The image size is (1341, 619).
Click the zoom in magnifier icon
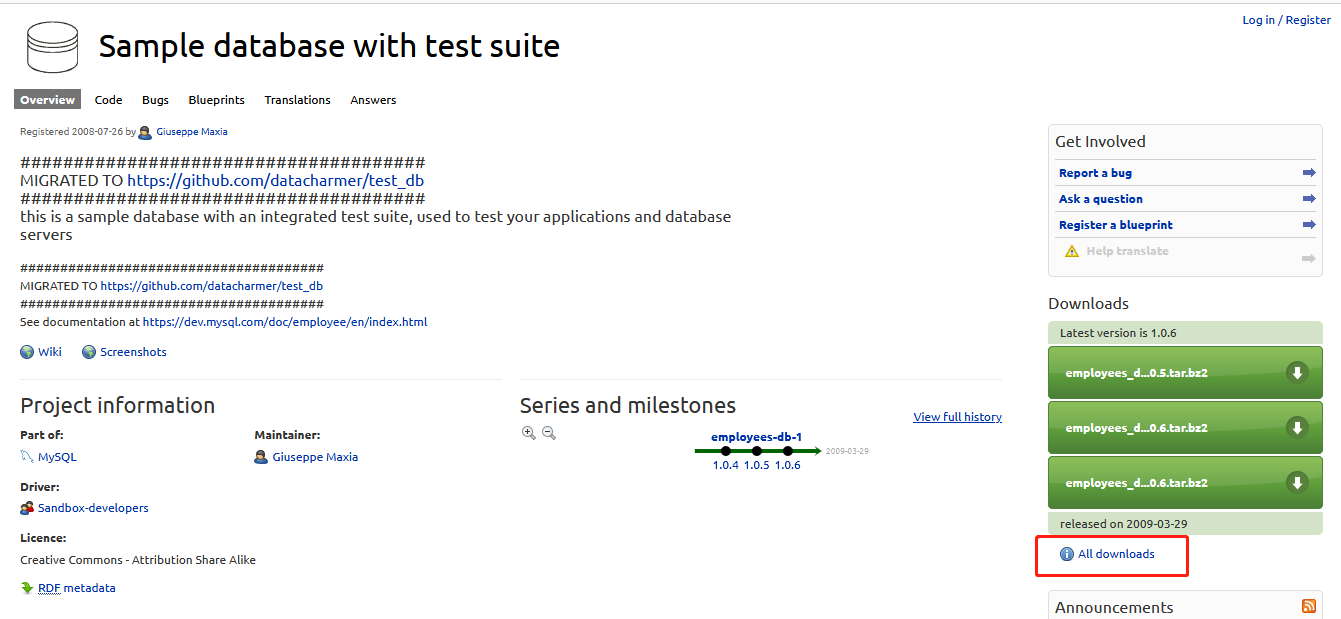[x=528, y=433]
